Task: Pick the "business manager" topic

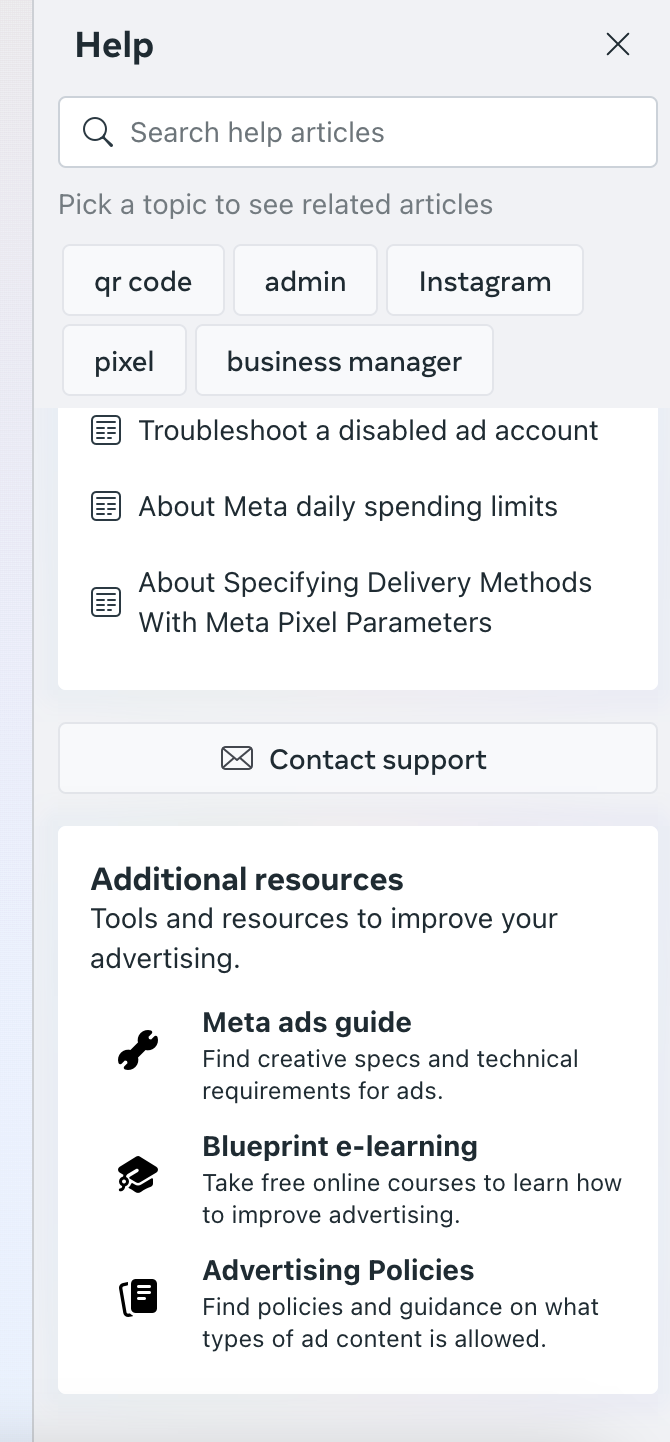Action: click(344, 361)
